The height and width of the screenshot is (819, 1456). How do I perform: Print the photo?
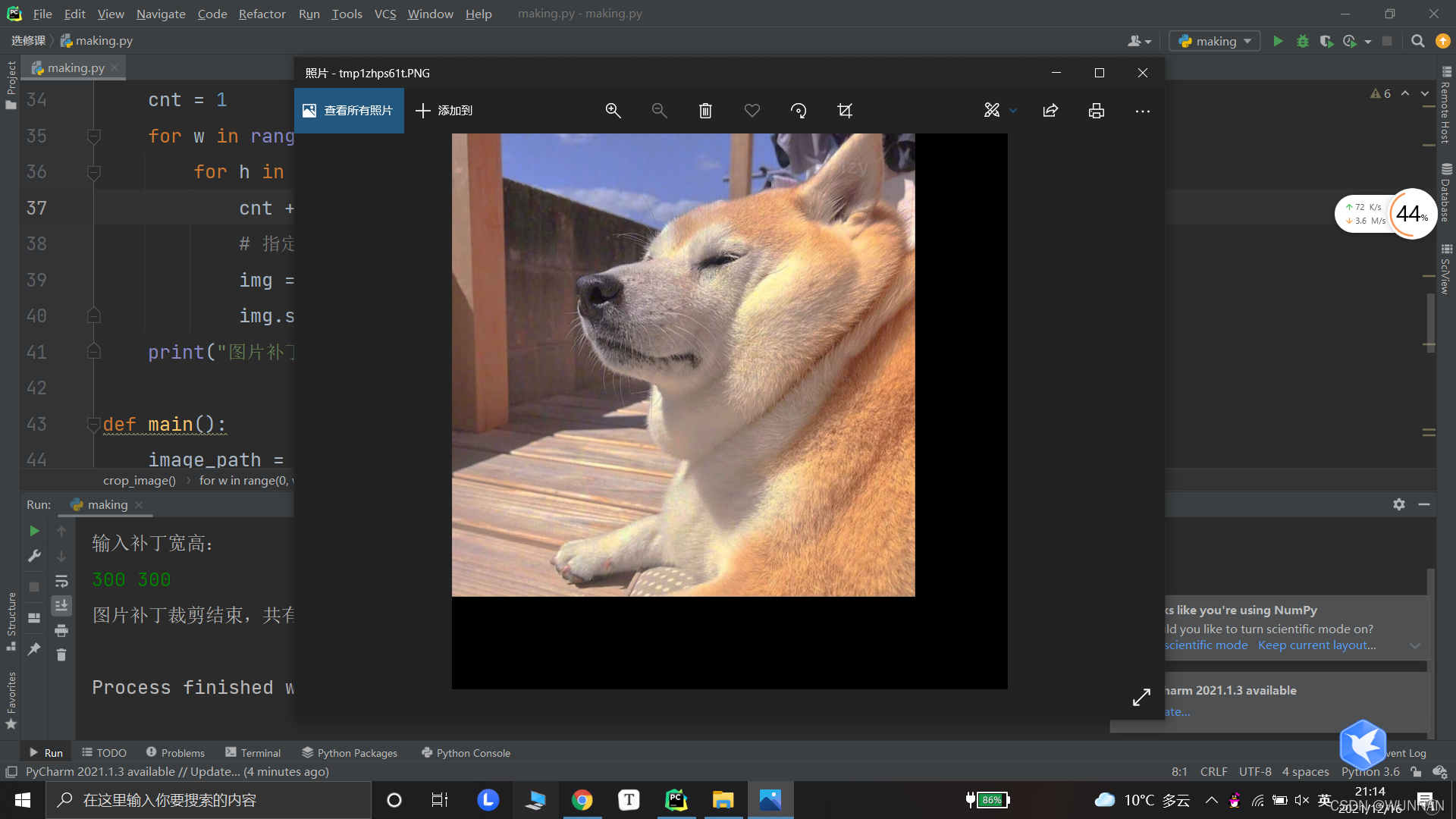tap(1097, 111)
